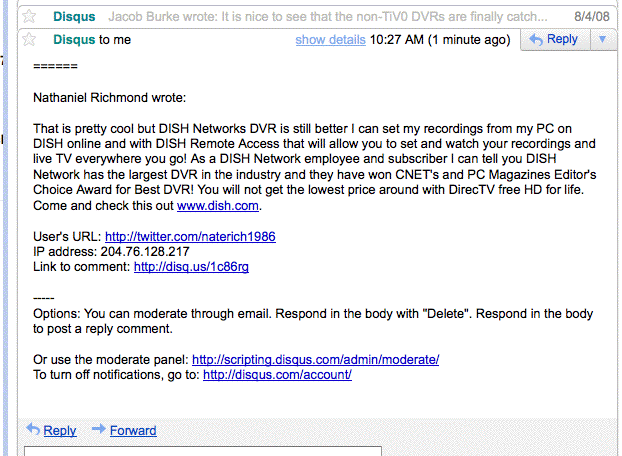Click the forward arrow icon at bottom
The image size is (622, 456).
pos(99,430)
